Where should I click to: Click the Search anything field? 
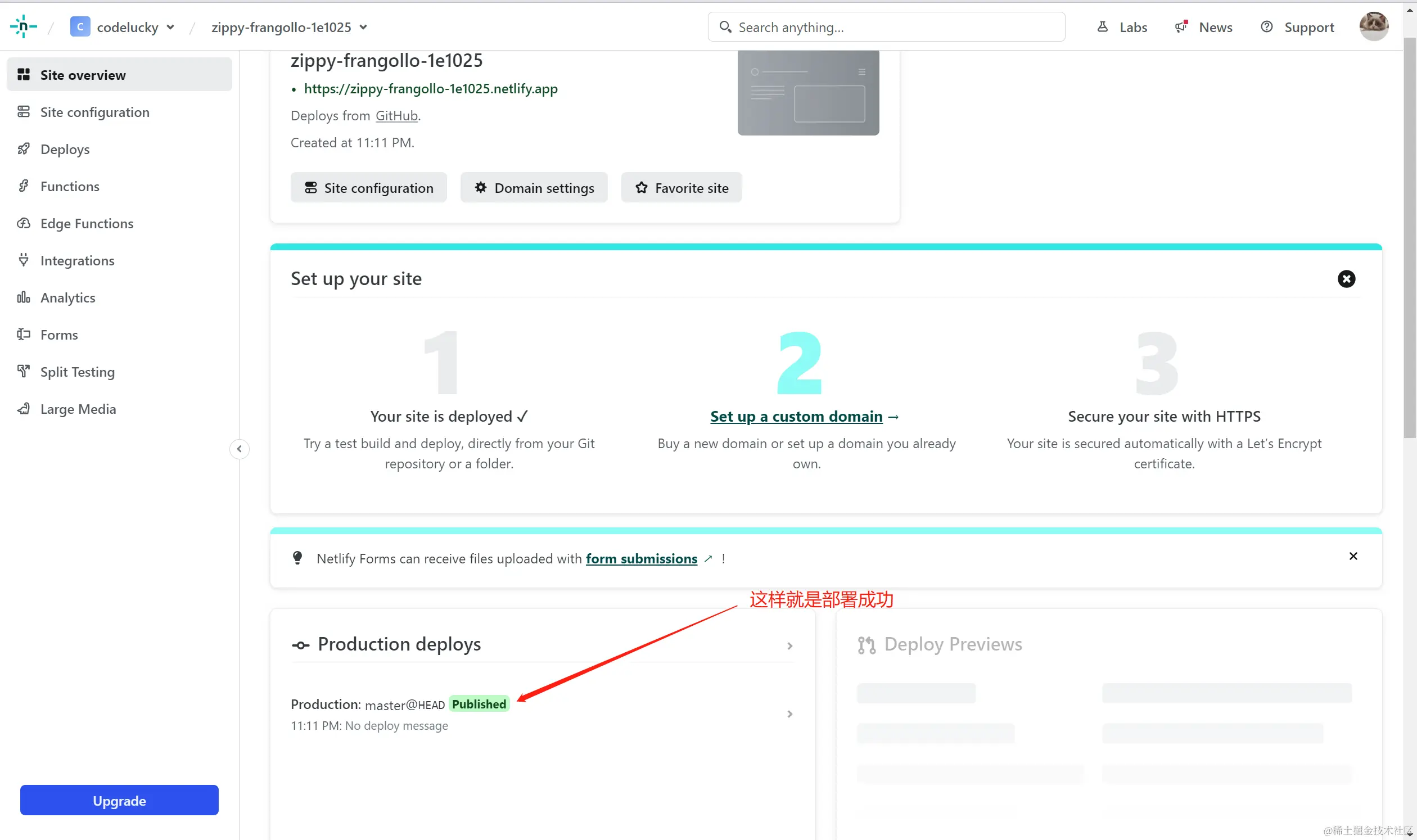(886, 26)
